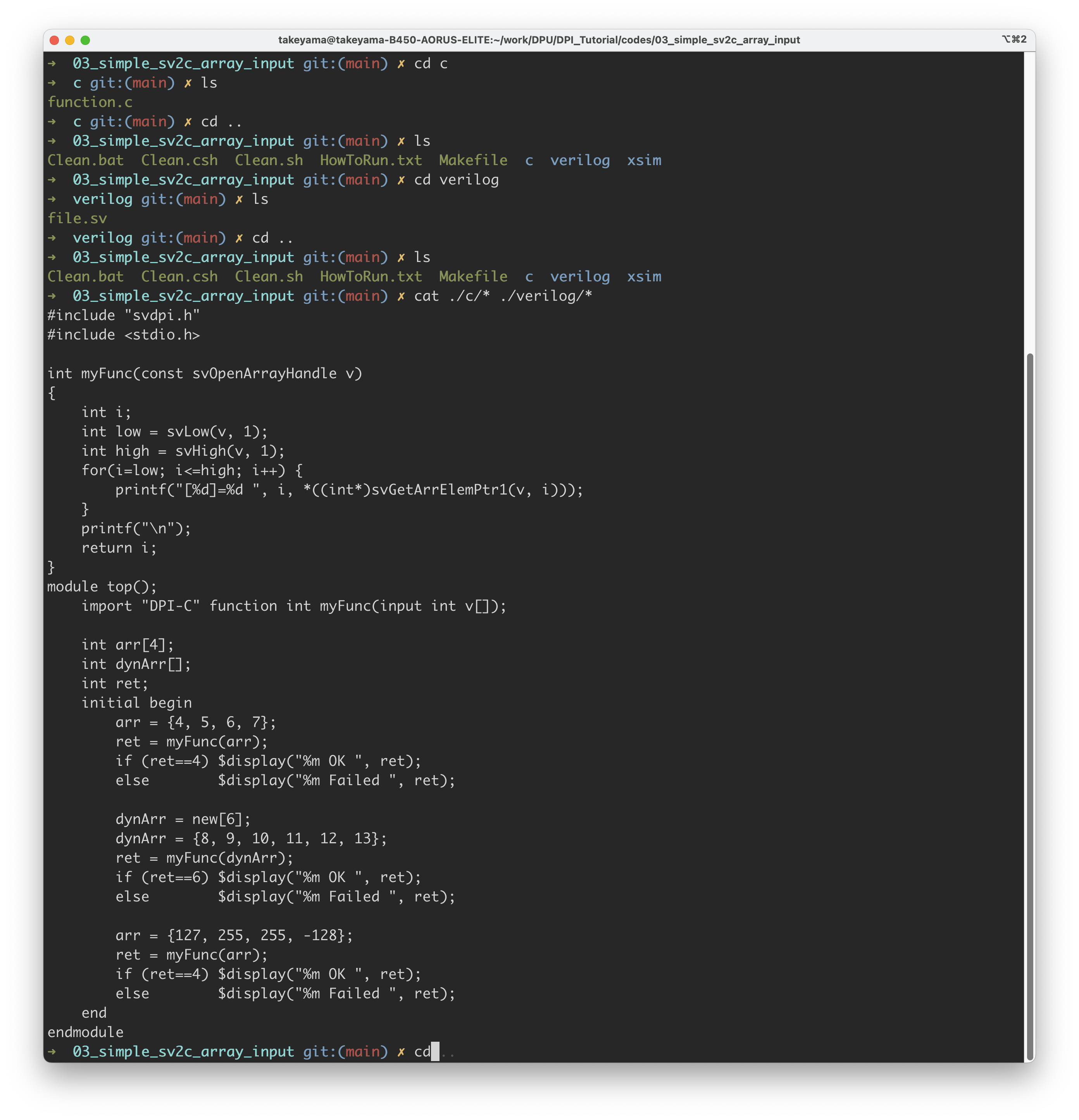
Task: Click the 'if (ret==6)' display line
Action: [x=268, y=877]
